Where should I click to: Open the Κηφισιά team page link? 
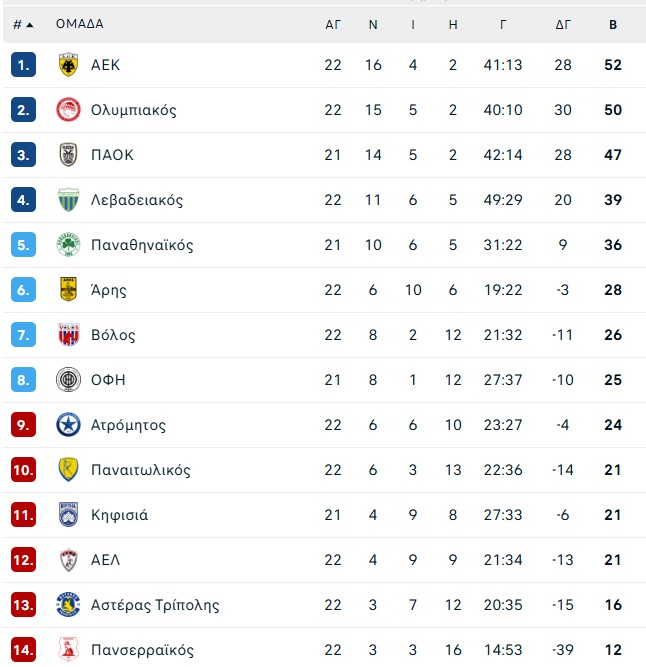click(x=119, y=515)
